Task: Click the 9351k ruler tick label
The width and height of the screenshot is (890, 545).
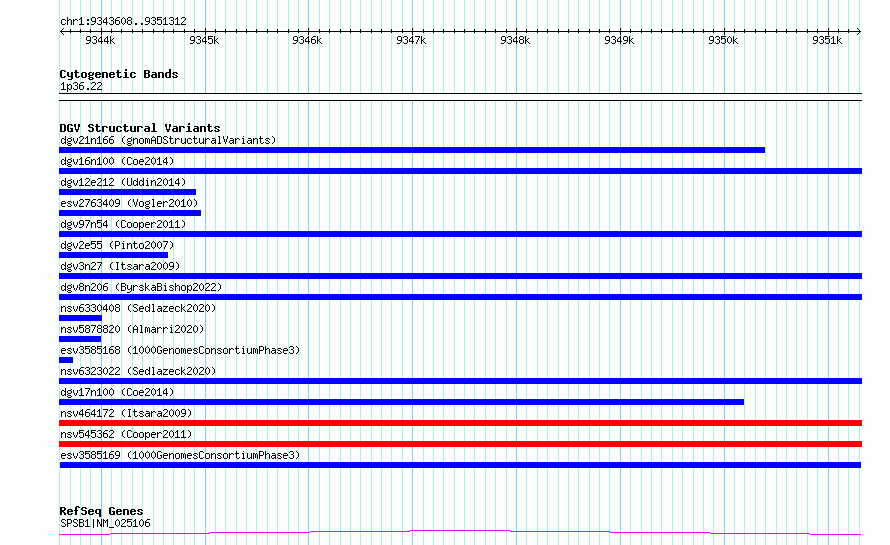Action: pos(827,40)
